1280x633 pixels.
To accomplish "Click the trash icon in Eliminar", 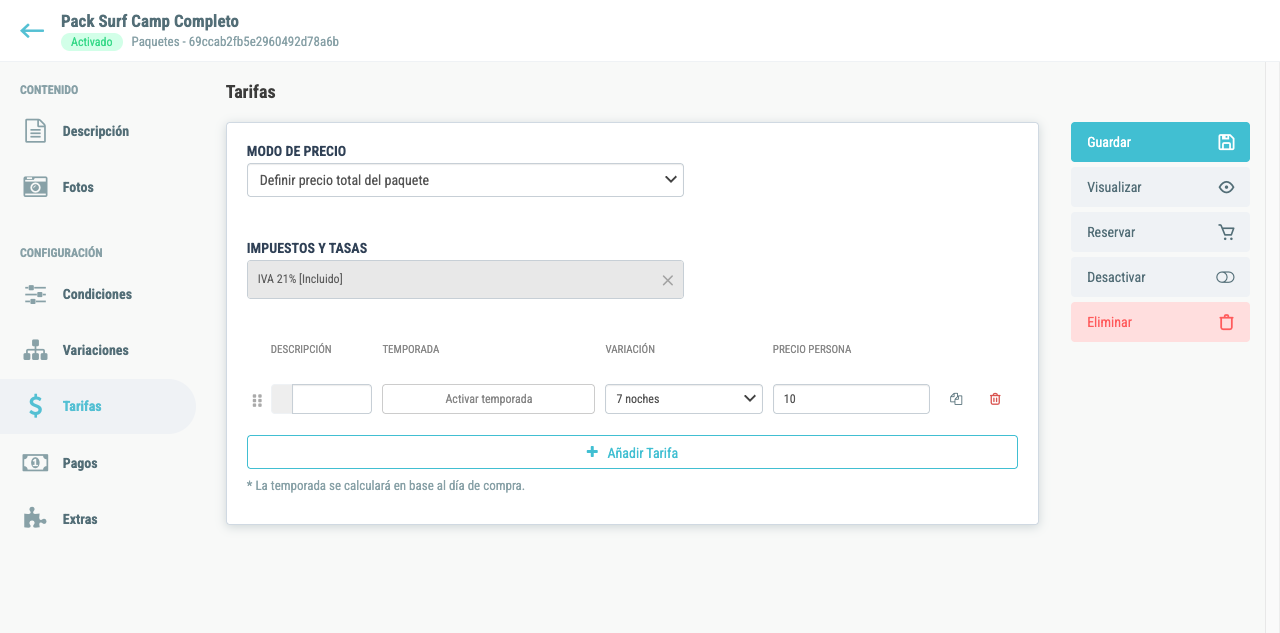I will [1226, 322].
